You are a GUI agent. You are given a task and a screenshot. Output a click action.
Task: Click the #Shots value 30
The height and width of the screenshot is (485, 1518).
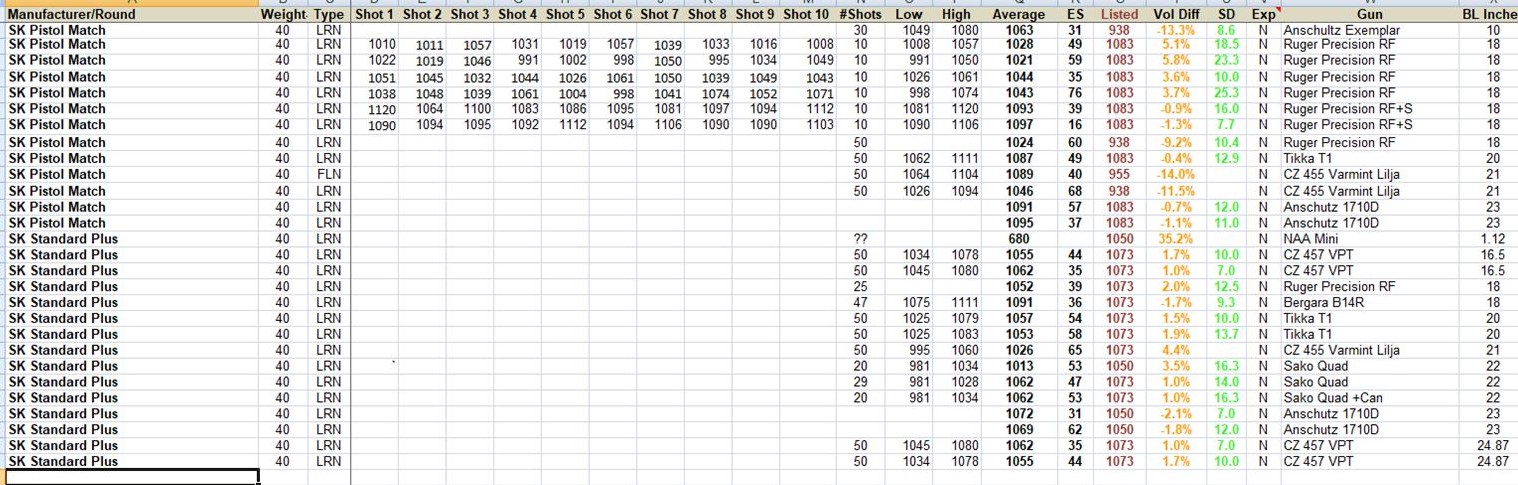point(859,30)
